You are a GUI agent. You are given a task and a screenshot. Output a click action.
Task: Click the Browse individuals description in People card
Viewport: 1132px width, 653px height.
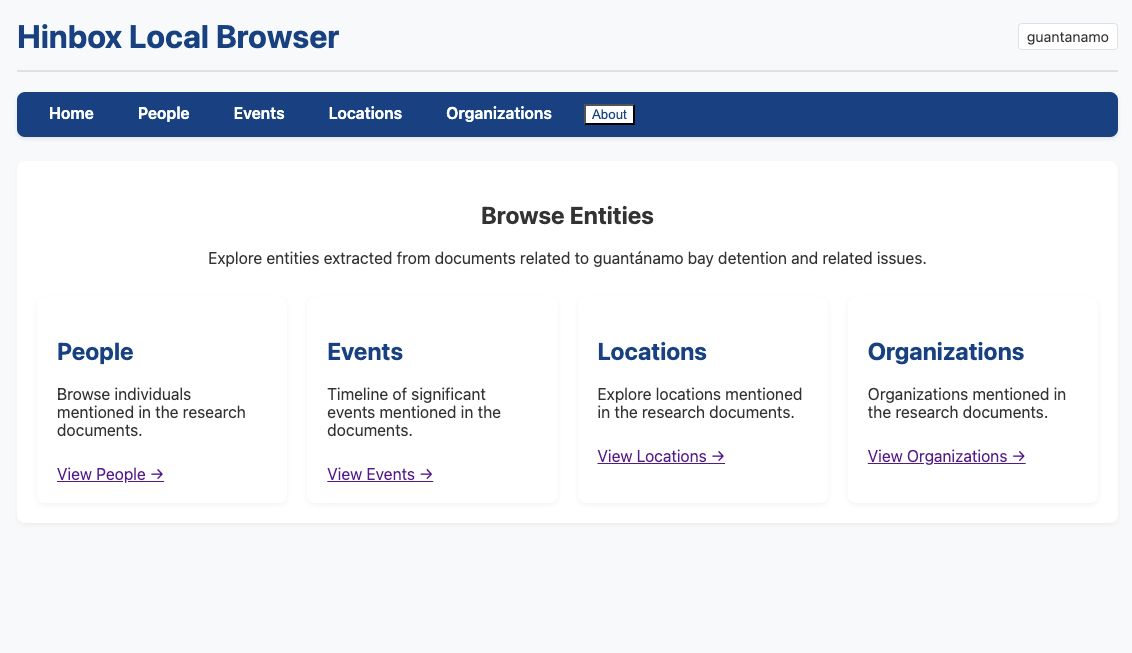point(150,412)
